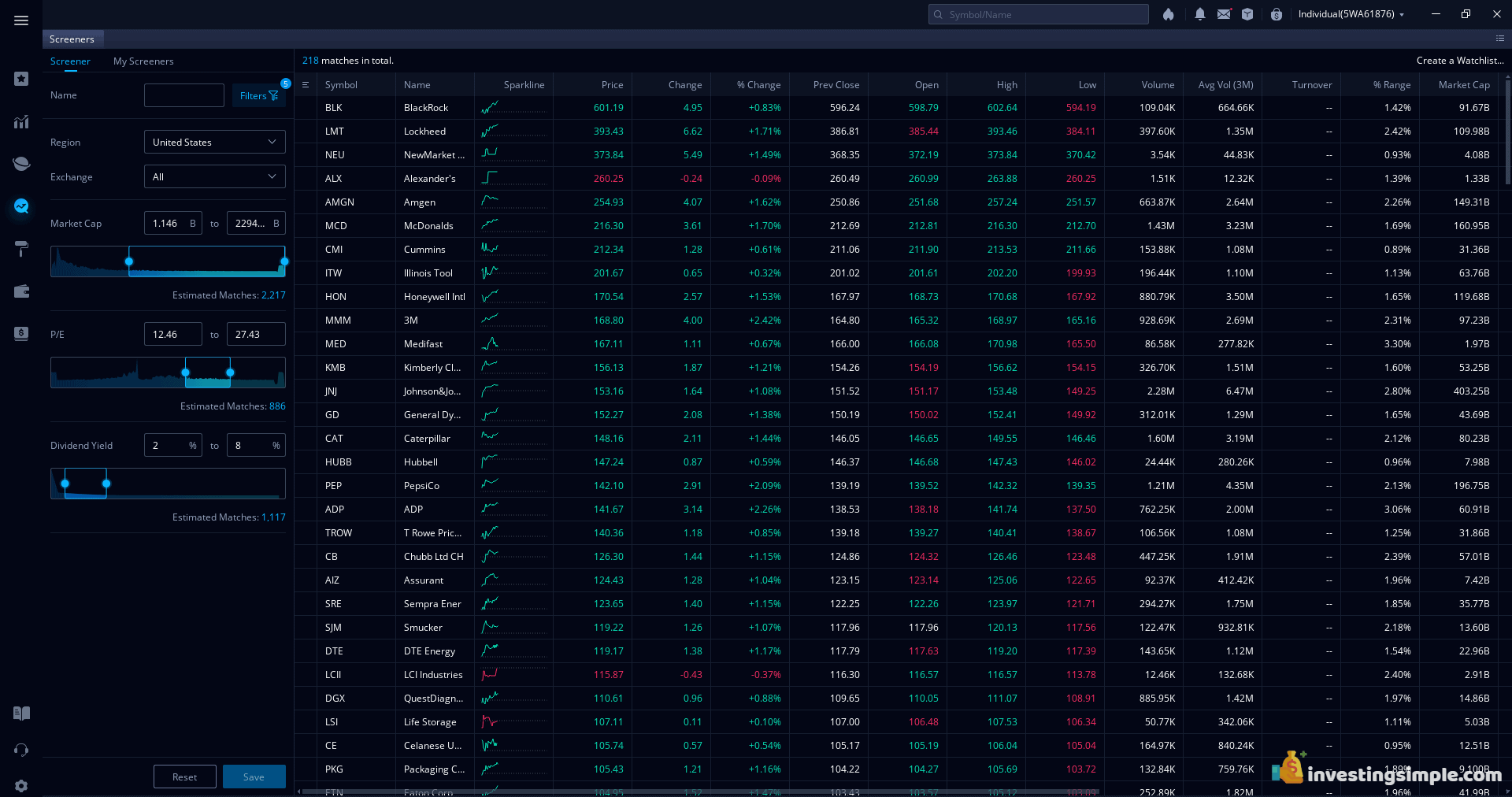Open the envelope messages icon
Screen dimensions: 1512x797
point(1224,14)
